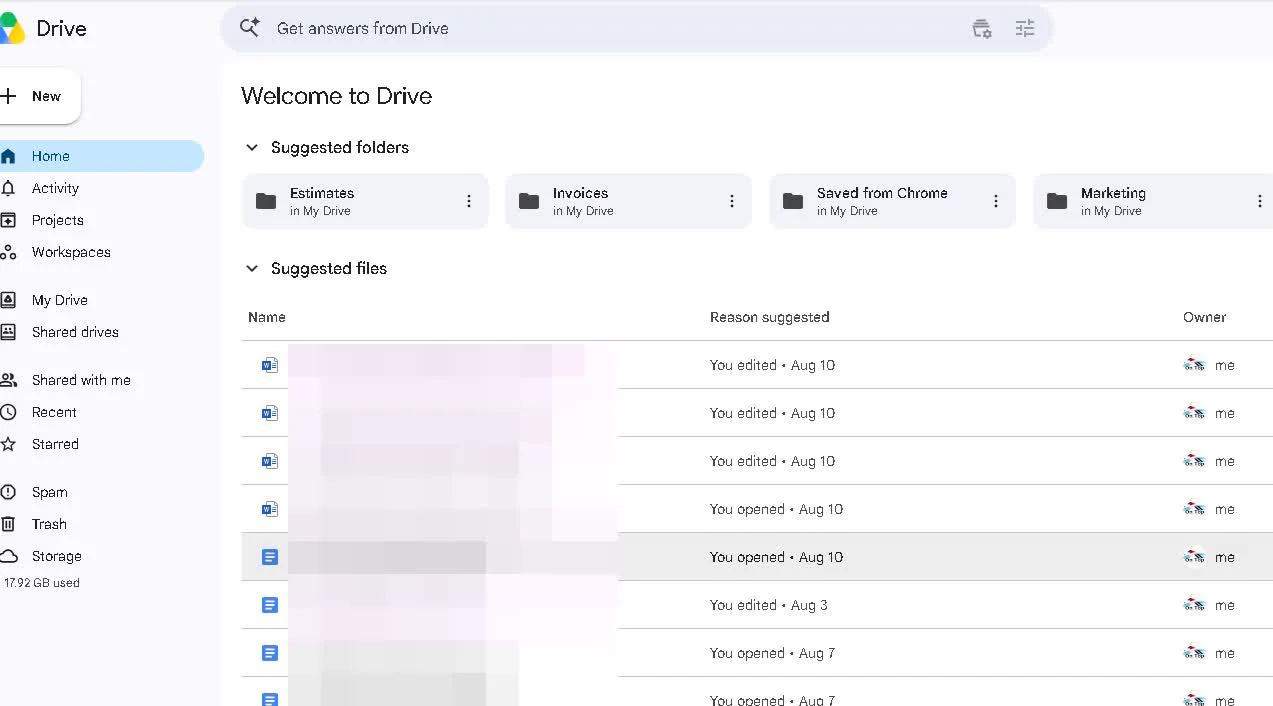Open the Saved from Chrome folder
This screenshot has width=1273, height=706.
(x=892, y=201)
